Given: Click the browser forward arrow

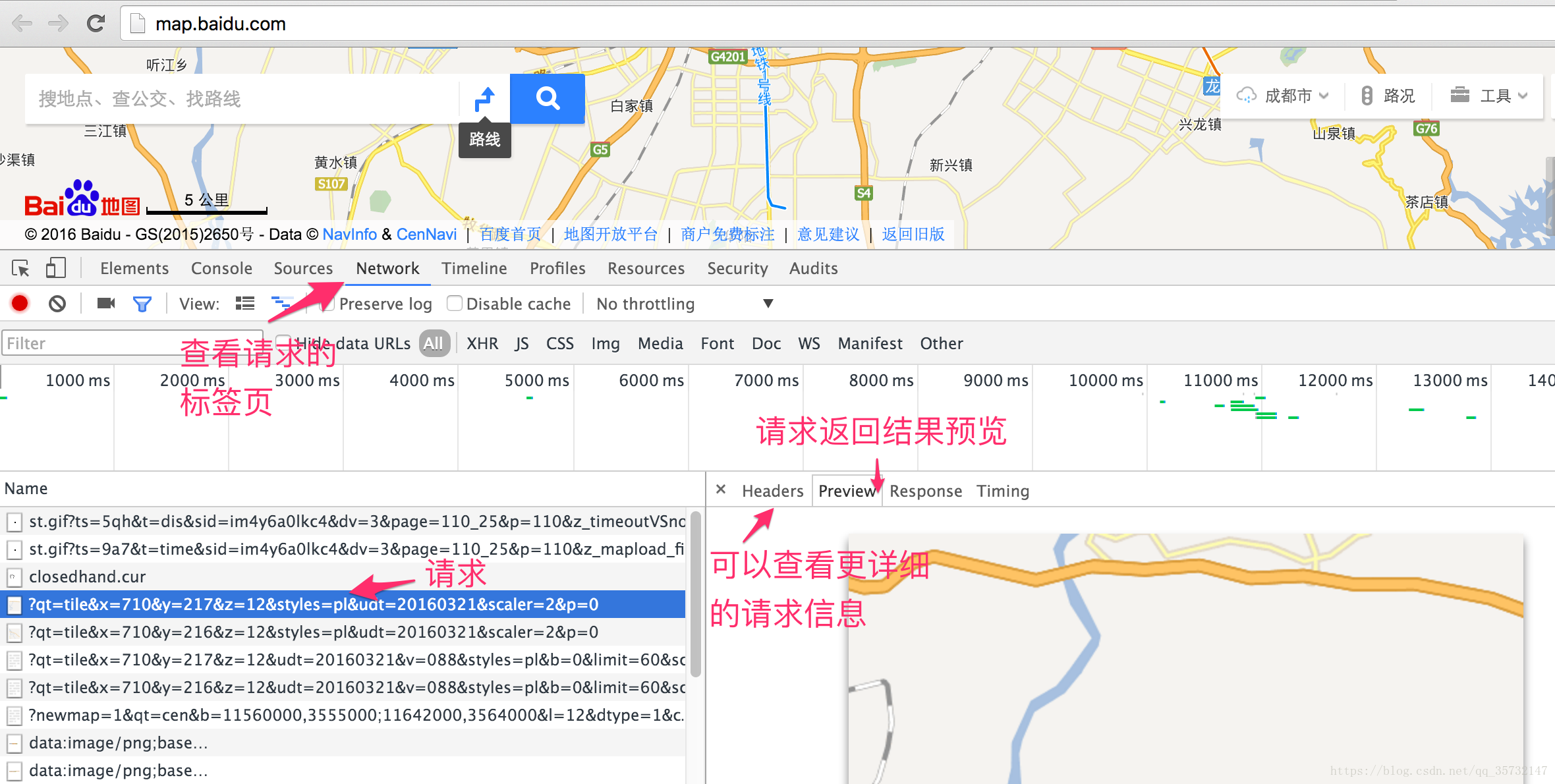Looking at the screenshot, I should click(x=59, y=24).
